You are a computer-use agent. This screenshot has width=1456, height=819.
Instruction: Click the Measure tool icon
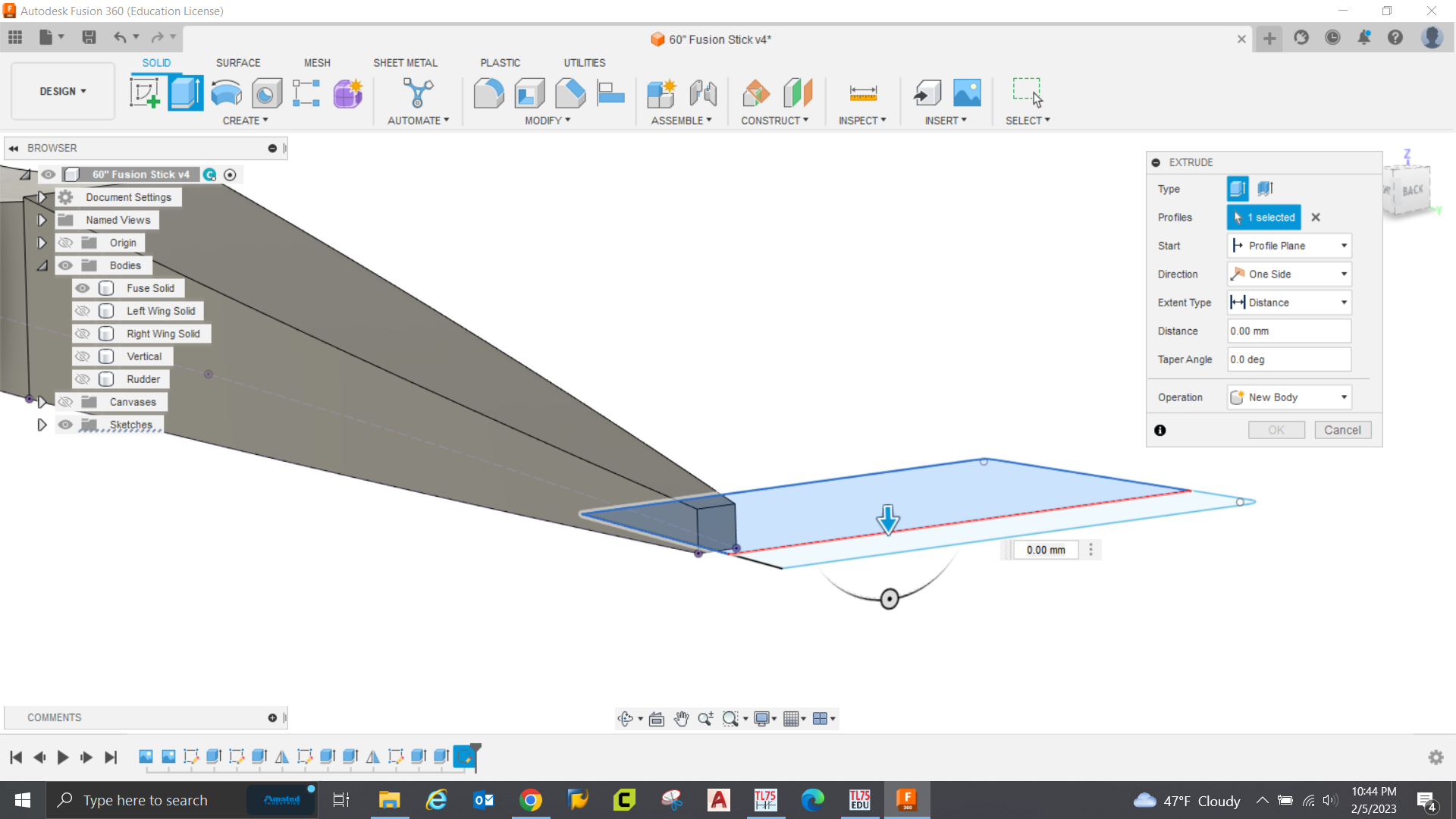coord(863,93)
